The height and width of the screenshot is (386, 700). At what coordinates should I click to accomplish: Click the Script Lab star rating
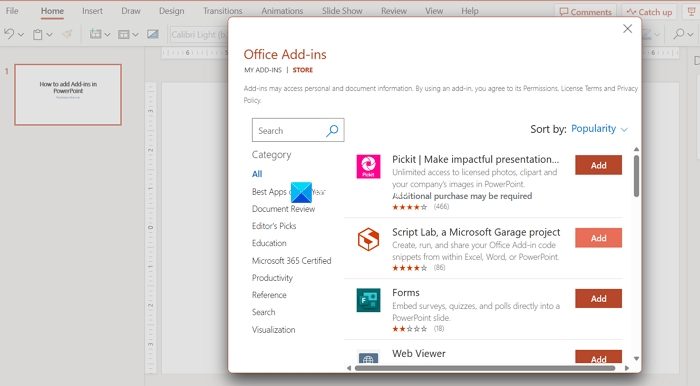tap(409, 268)
